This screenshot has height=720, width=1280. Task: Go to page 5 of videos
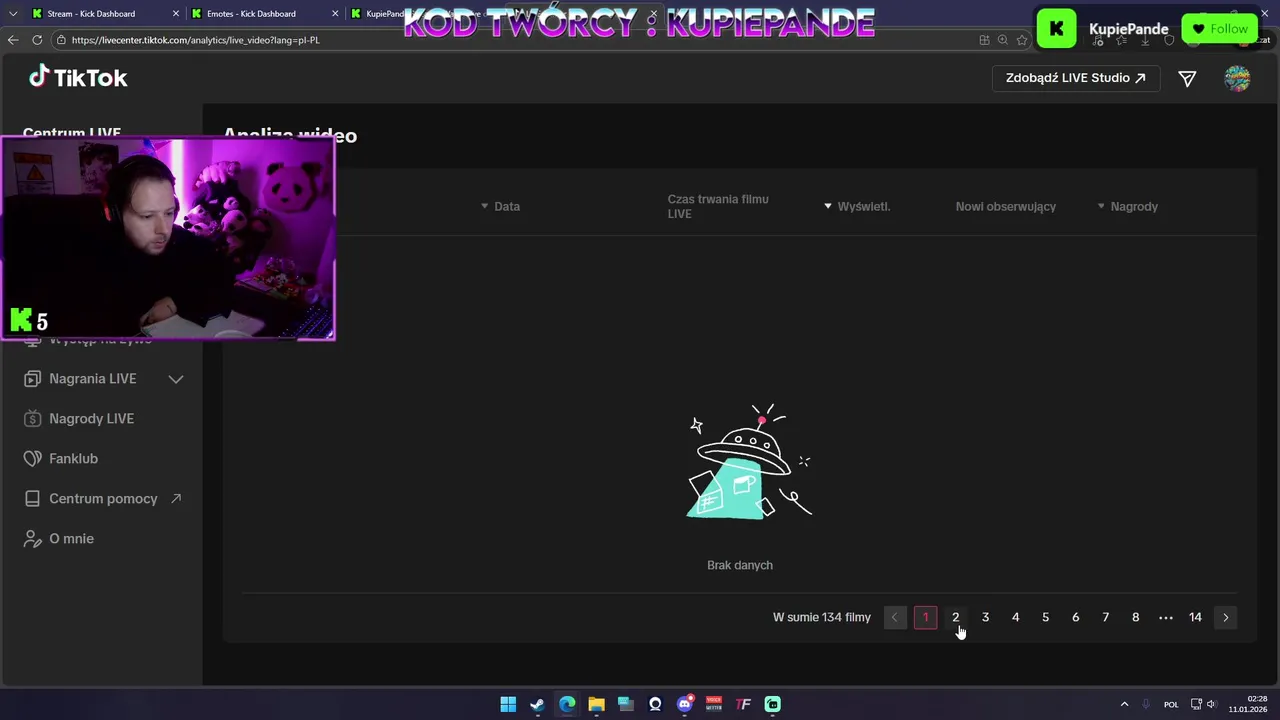point(1045,617)
